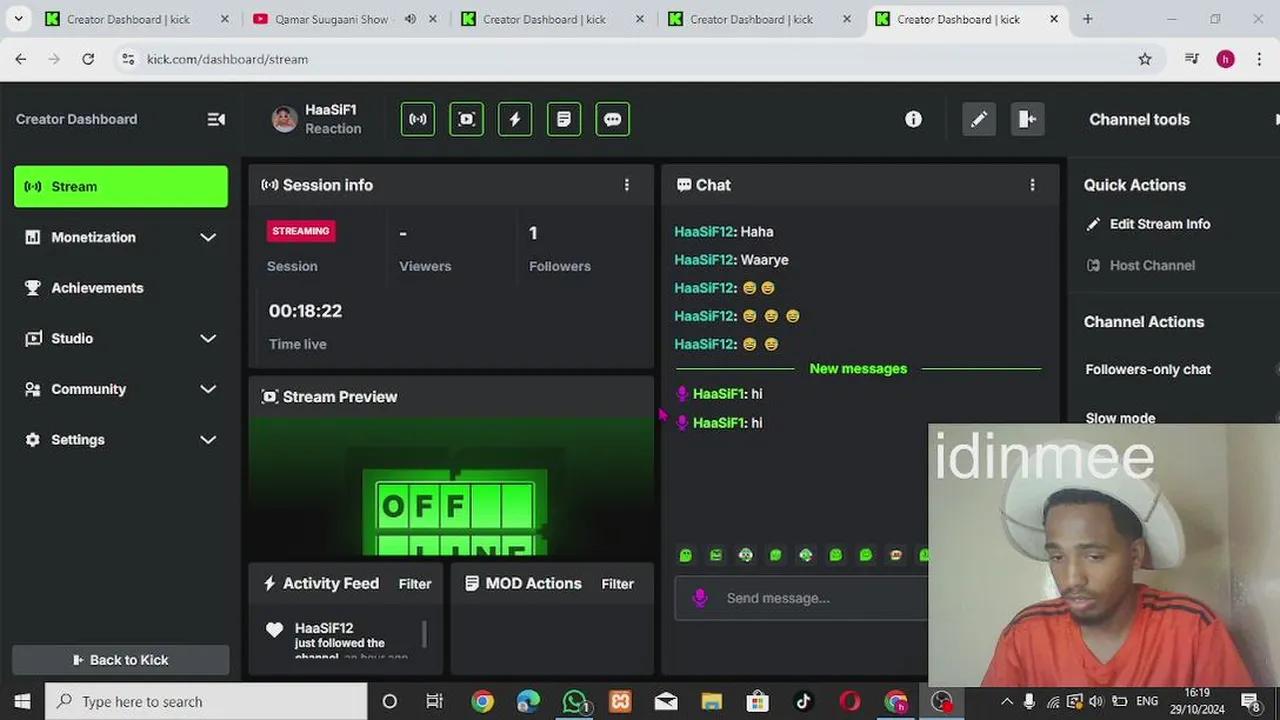
Task: Expand the Monetization section
Action: point(208,237)
